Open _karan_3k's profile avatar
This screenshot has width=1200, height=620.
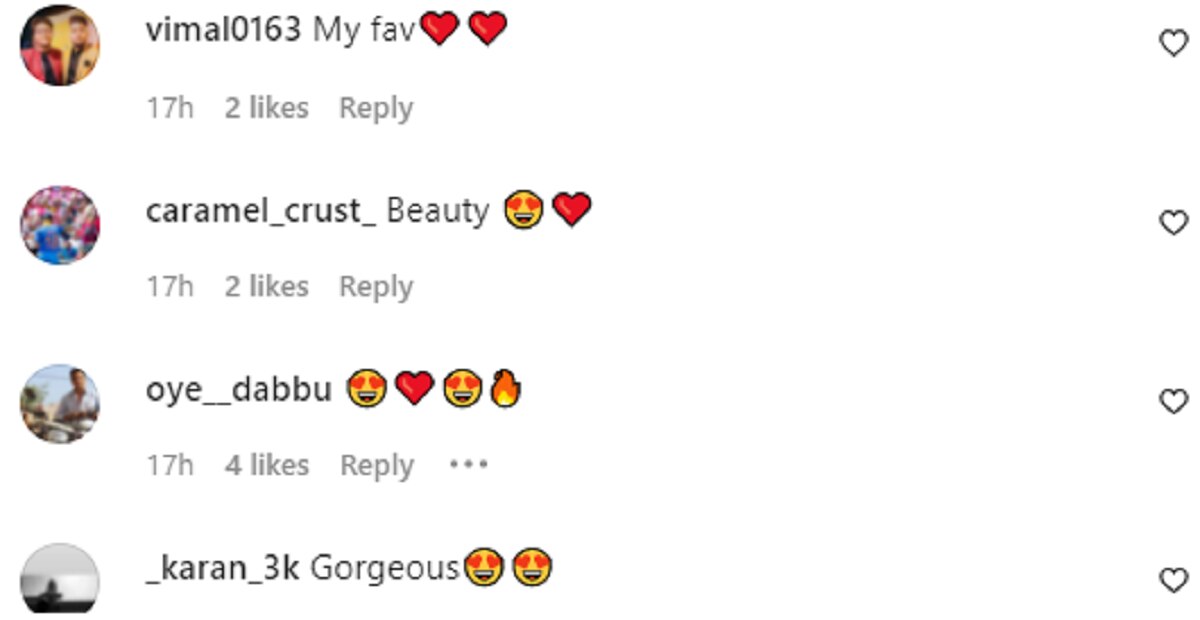tap(60, 578)
